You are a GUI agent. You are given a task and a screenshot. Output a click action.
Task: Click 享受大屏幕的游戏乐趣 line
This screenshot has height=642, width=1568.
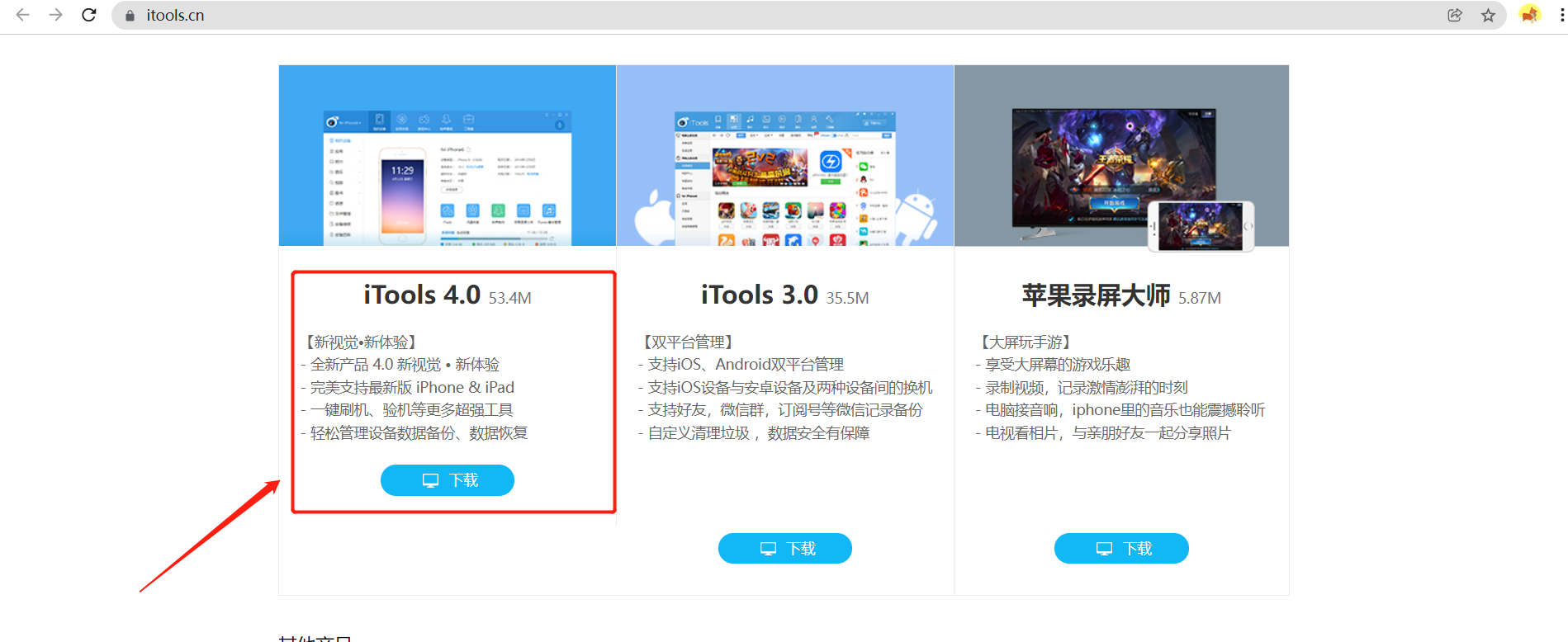(x=1053, y=365)
